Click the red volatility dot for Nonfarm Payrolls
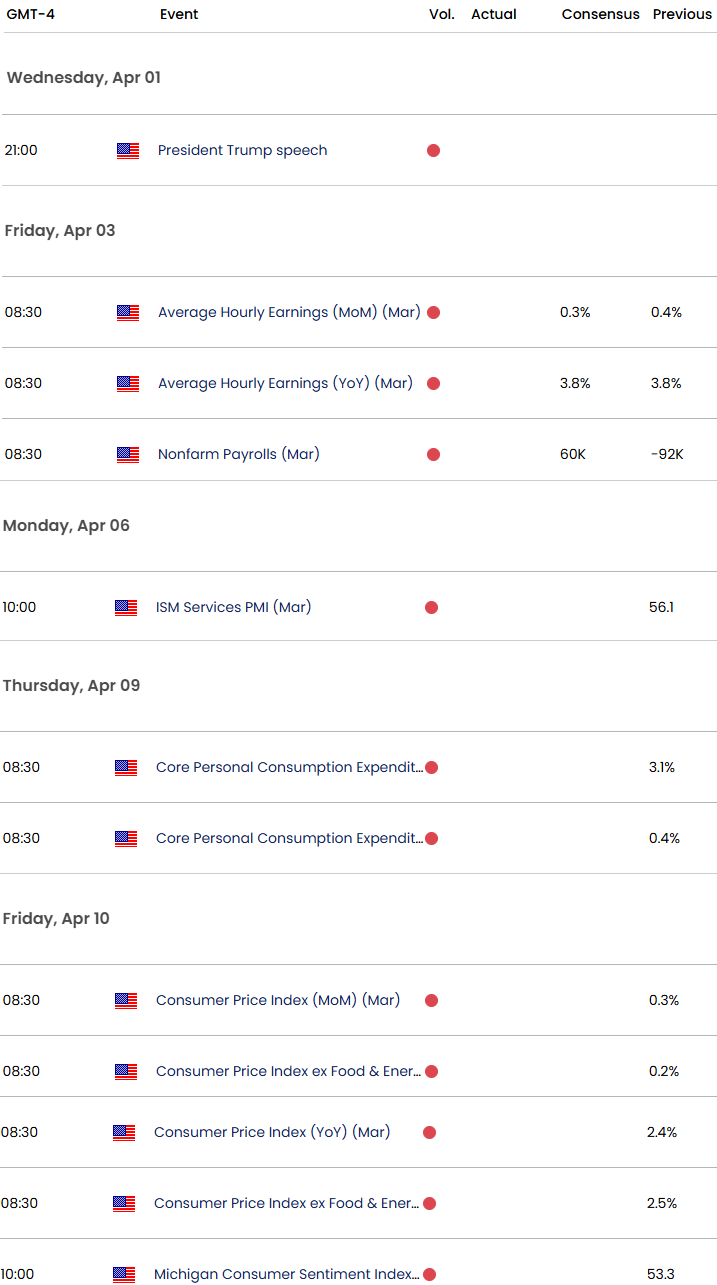The height and width of the screenshot is (1285, 717). [x=433, y=455]
